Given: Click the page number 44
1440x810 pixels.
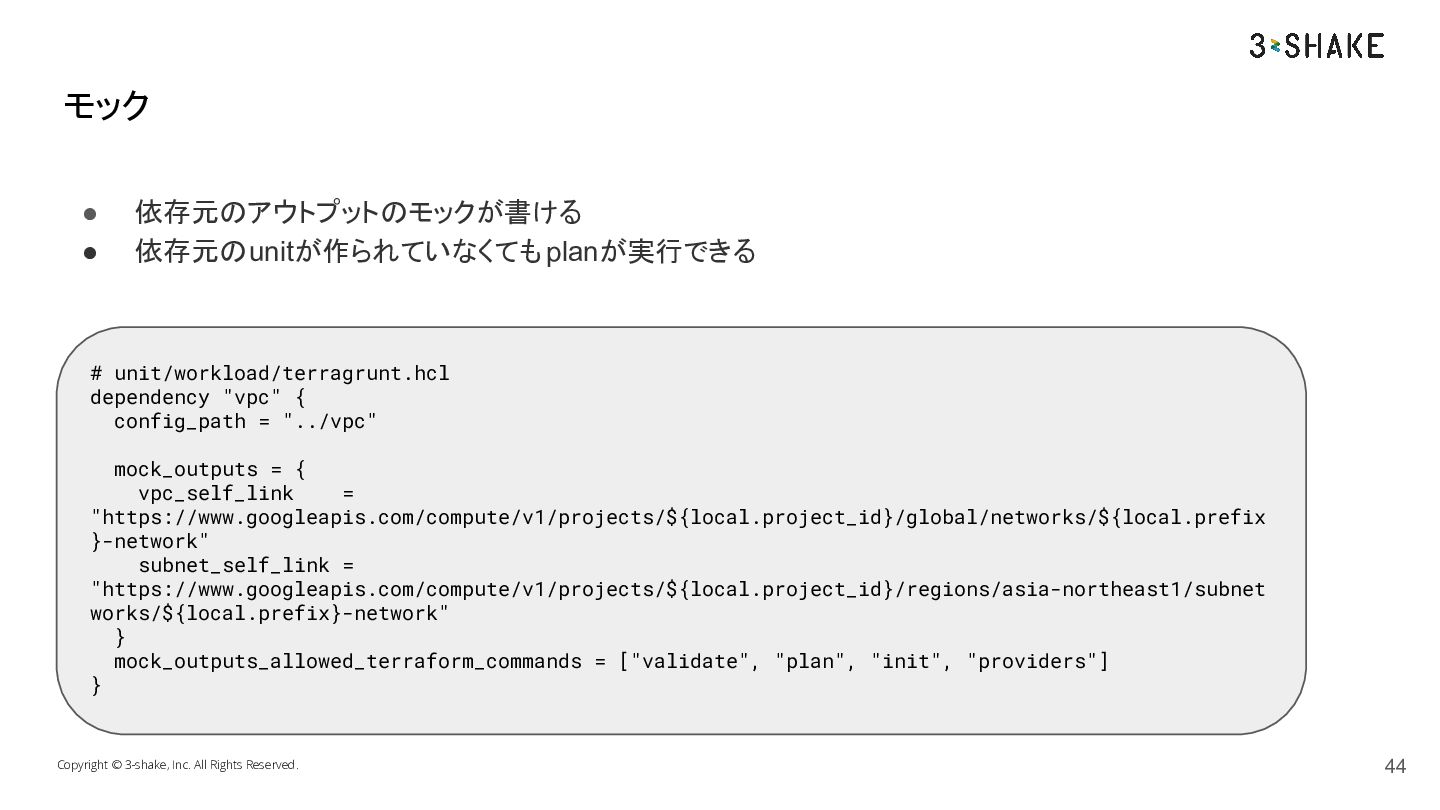Looking at the screenshot, I should coord(1395,766).
